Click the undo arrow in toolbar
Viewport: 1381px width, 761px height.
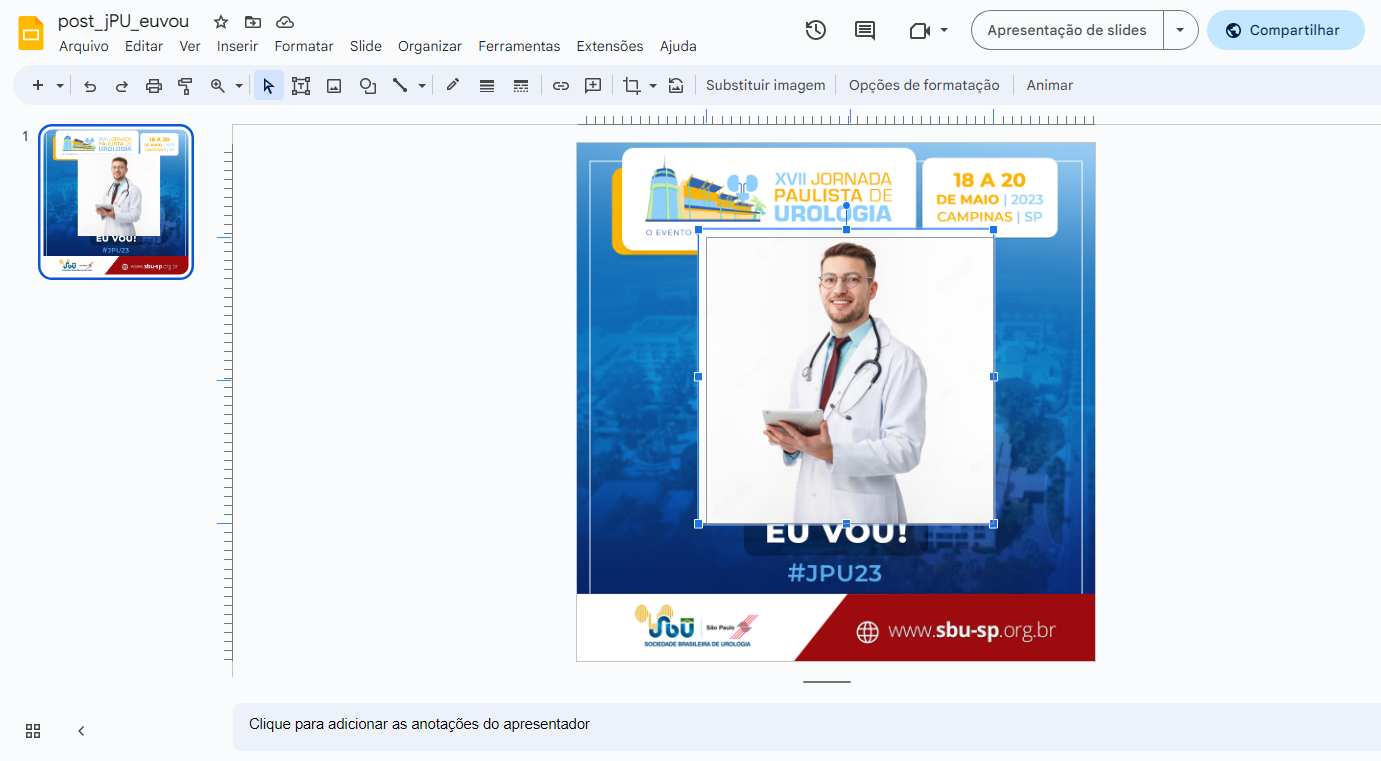tap(90, 86)
